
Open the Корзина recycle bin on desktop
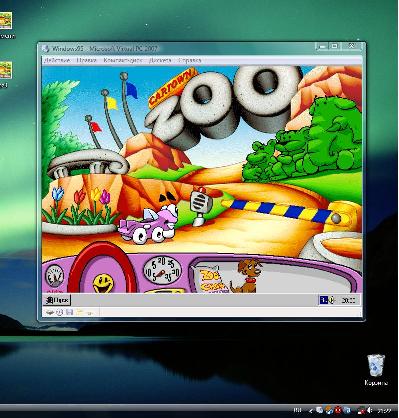[376, 370]
